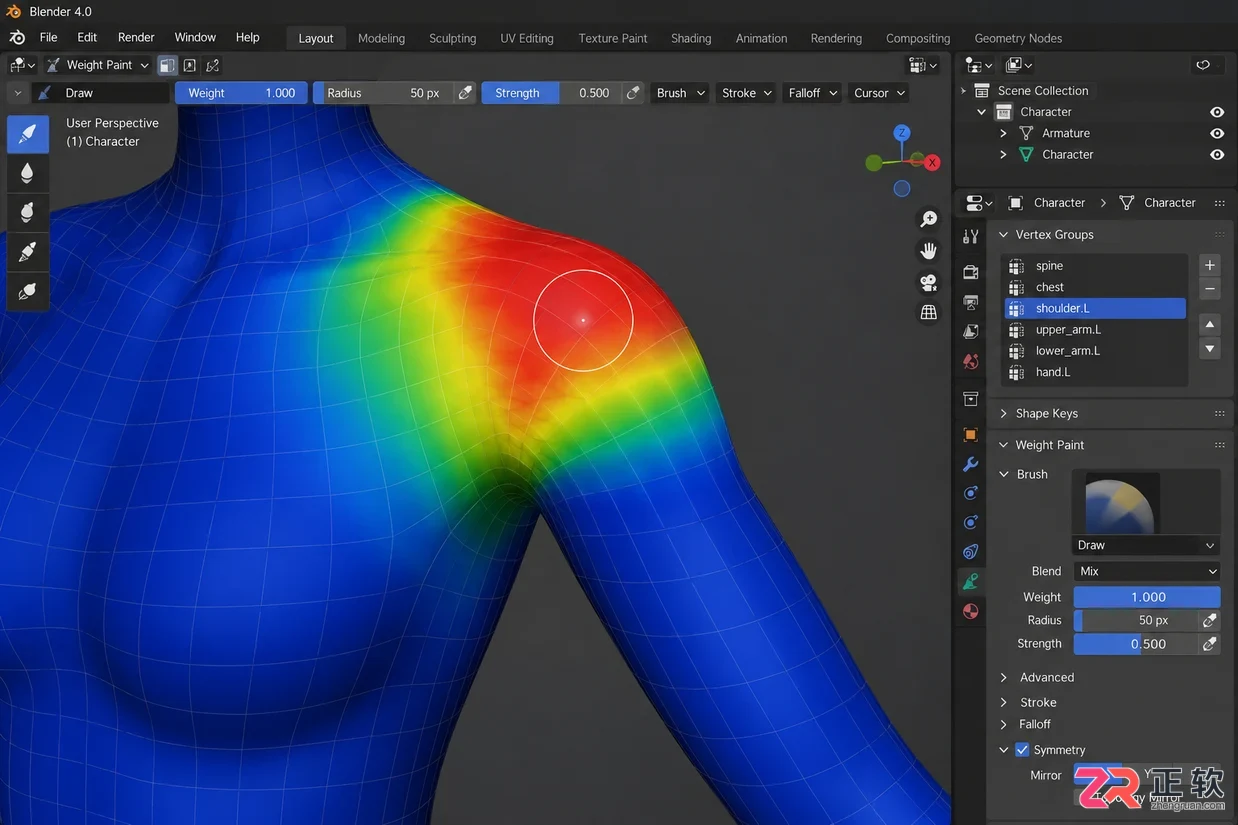Switch to the Shading workspace tab
The image size is (1238, 825).
click(x=691, y=38)
